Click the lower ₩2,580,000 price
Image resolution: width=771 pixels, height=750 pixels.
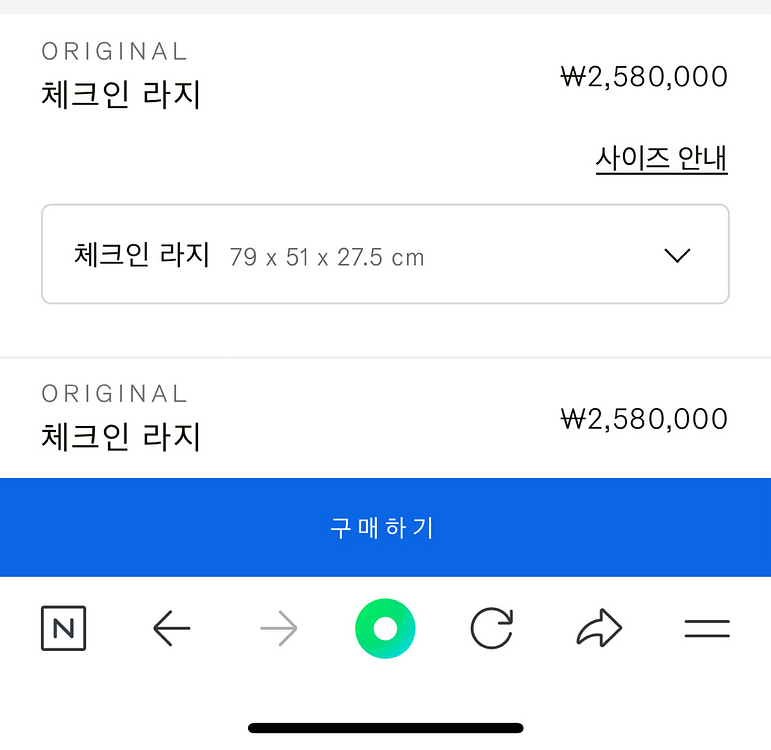644,419
